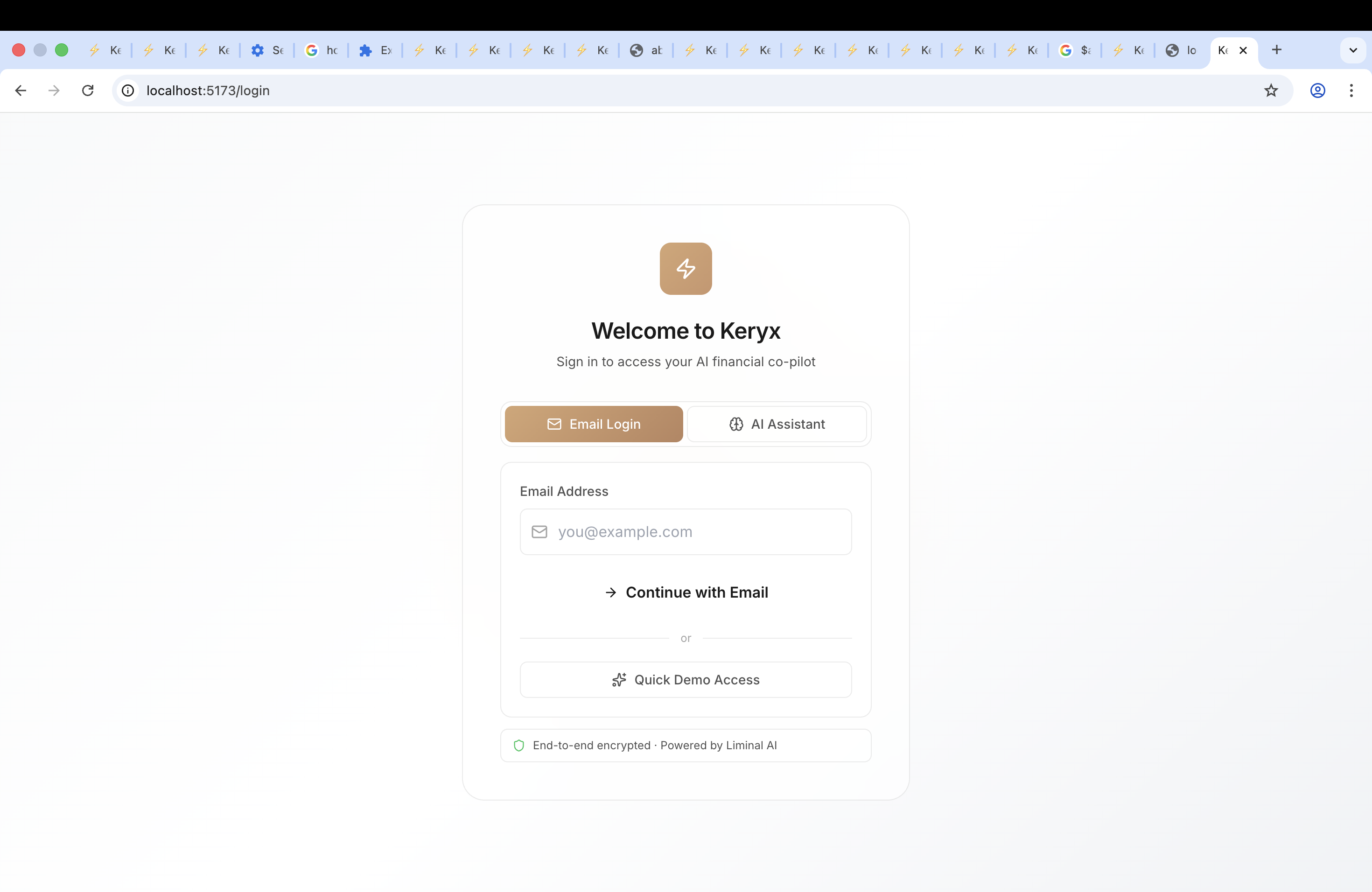Switch to the Extensions tab

(376, 50)
